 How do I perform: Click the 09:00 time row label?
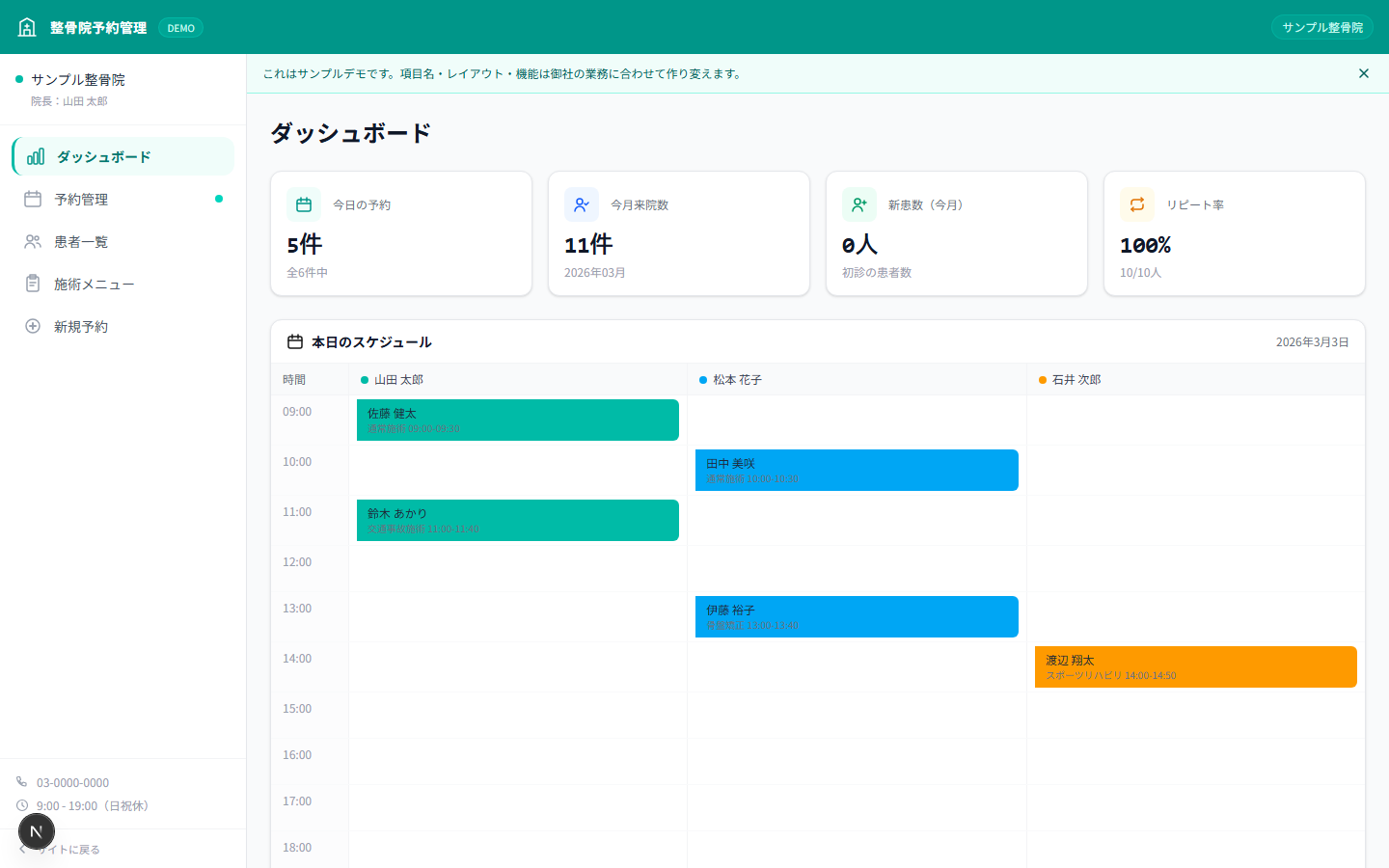click(x=297, y=412)
